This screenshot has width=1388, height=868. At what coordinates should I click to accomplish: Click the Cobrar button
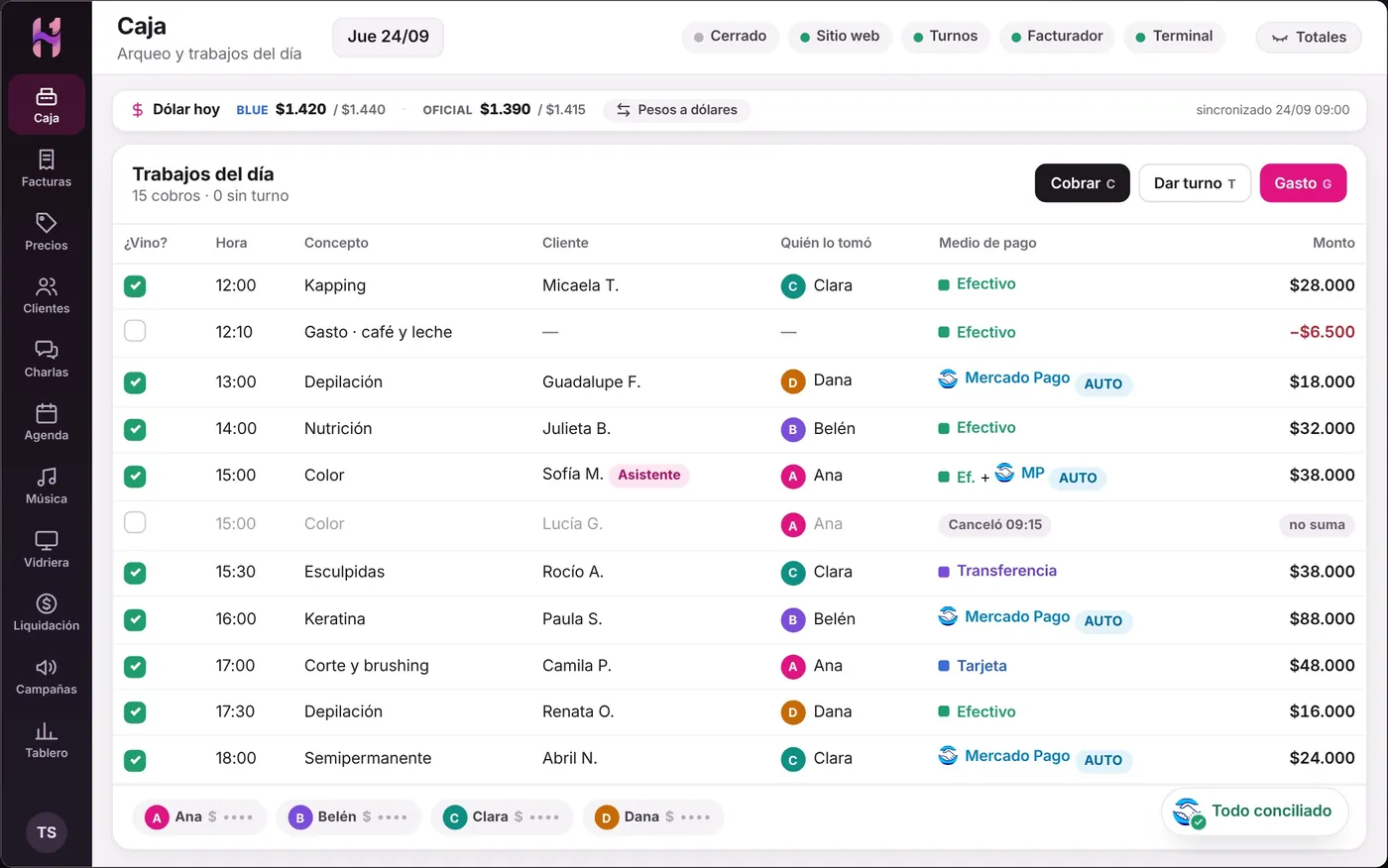pos(1083,183)
